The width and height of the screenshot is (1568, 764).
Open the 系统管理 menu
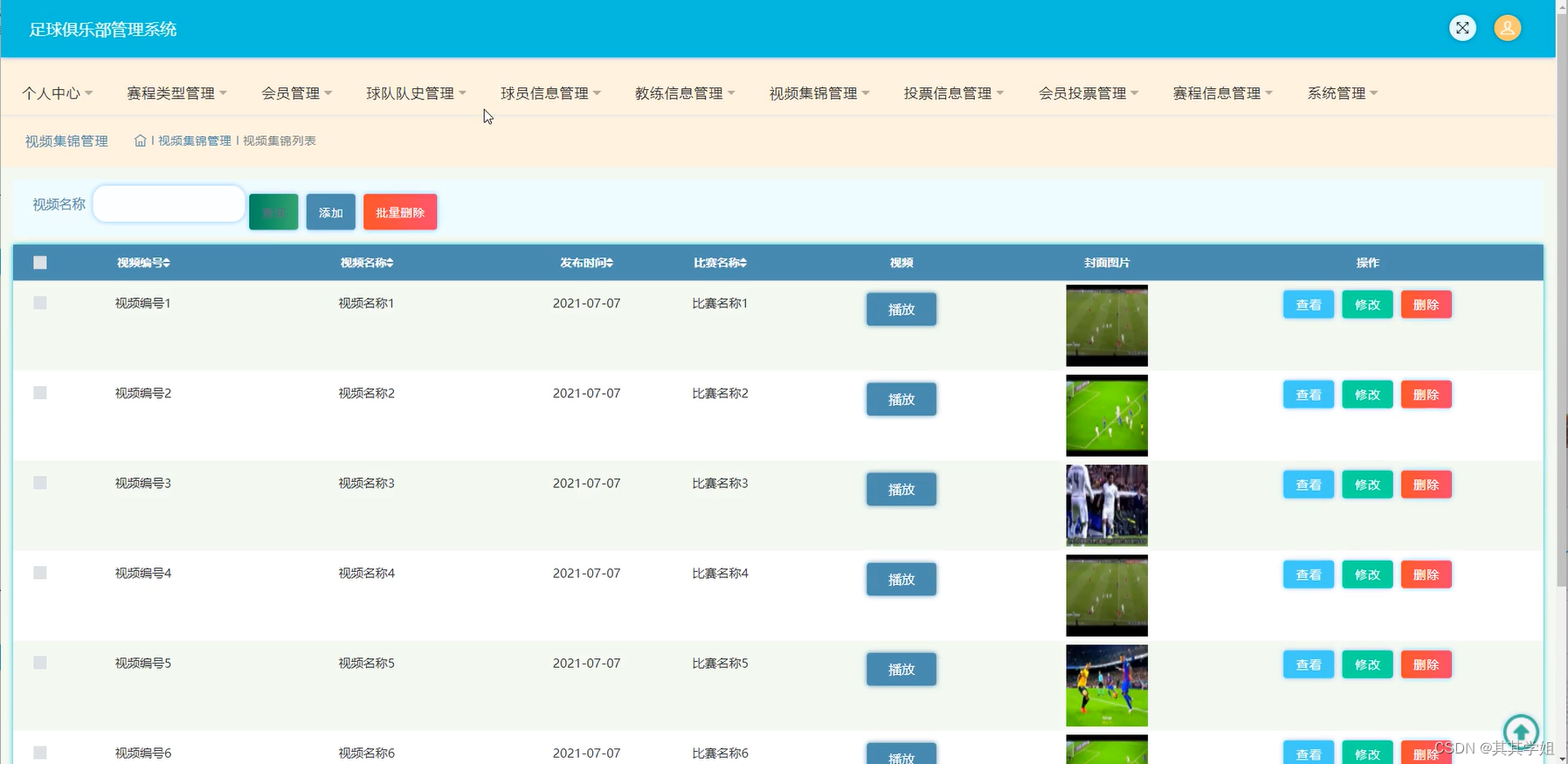coord(1344,93)
